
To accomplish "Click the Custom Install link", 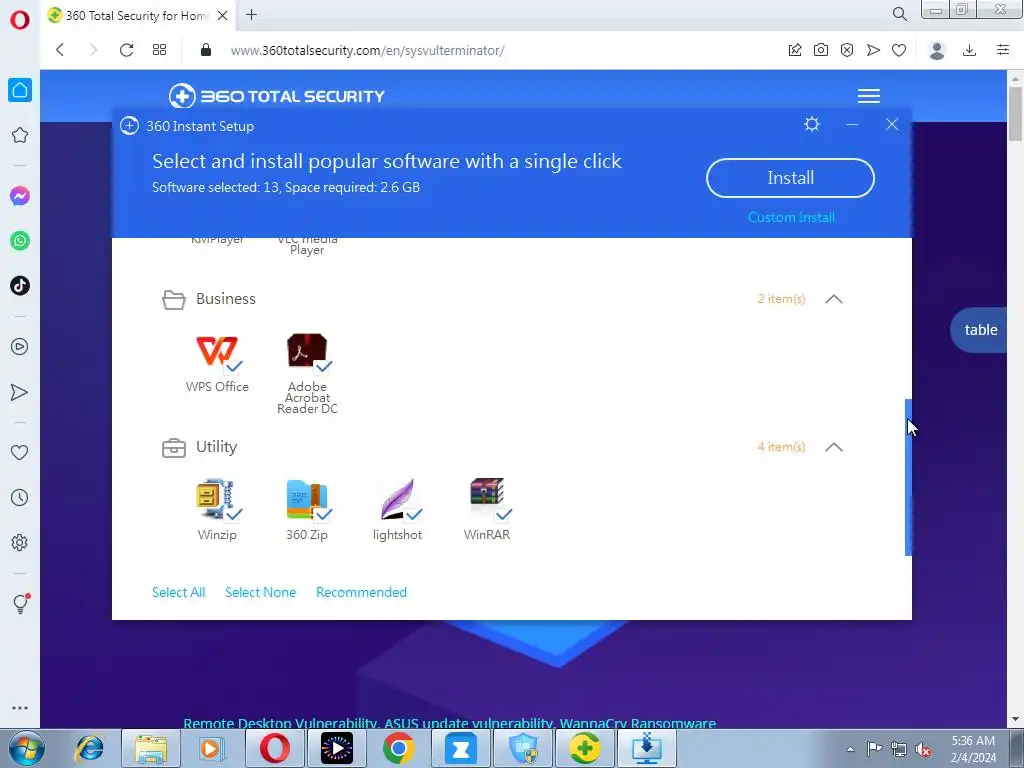I will click(791, 217).
